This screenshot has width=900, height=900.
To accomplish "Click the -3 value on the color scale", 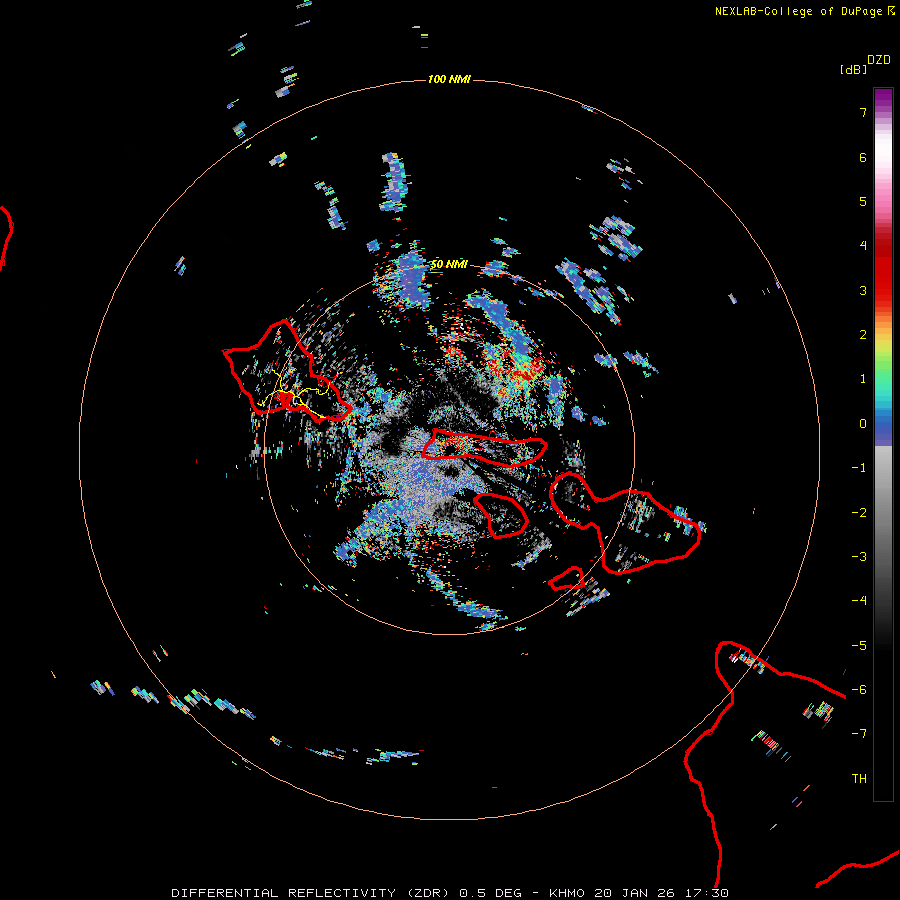I will [x=859, y=557].
